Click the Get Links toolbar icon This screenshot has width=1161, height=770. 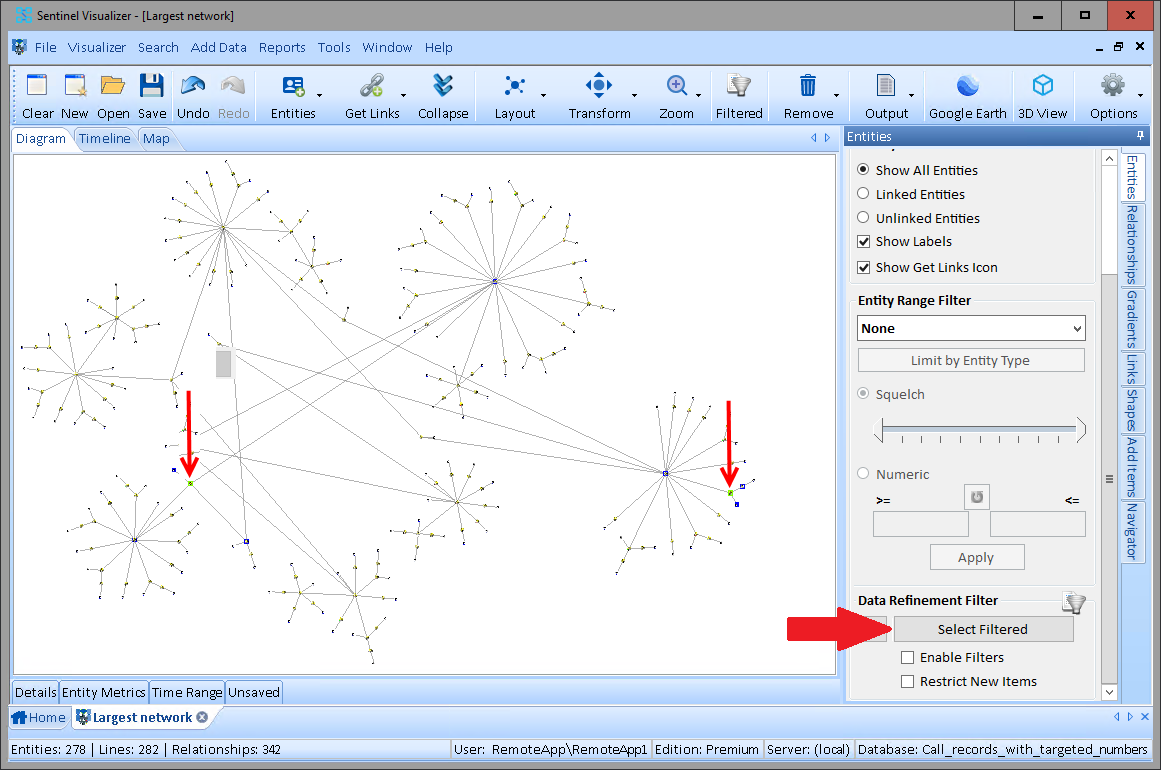[x=372, y=87]
